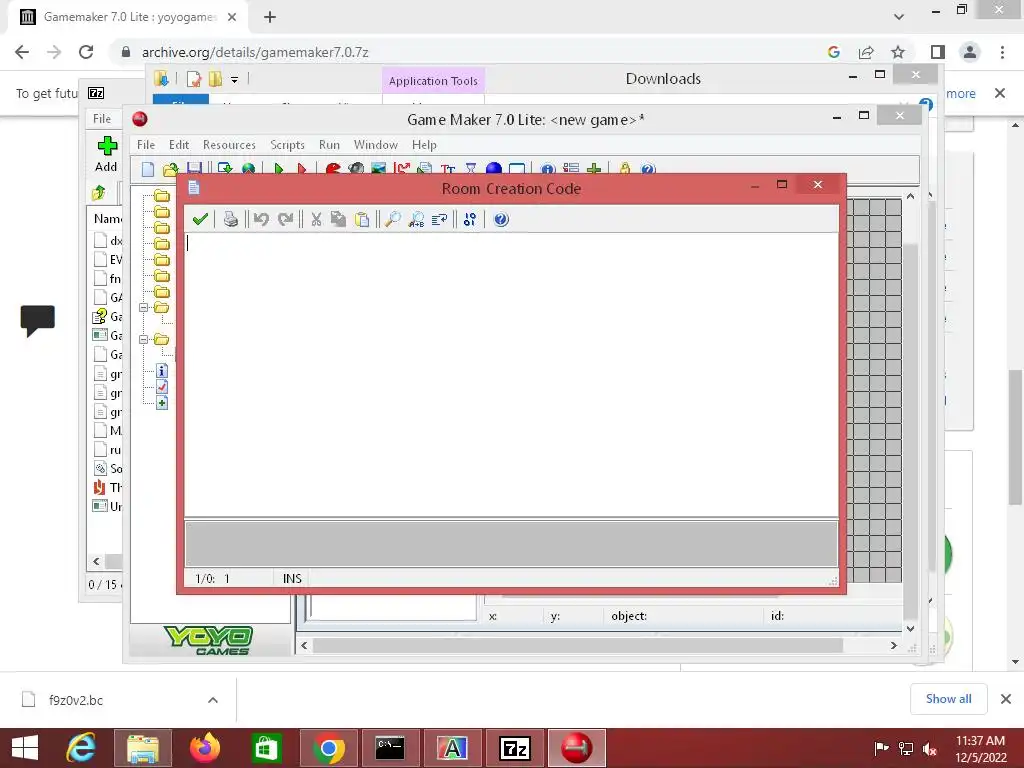
Task: Reload the archive.org page
Action: click(86, 52)
